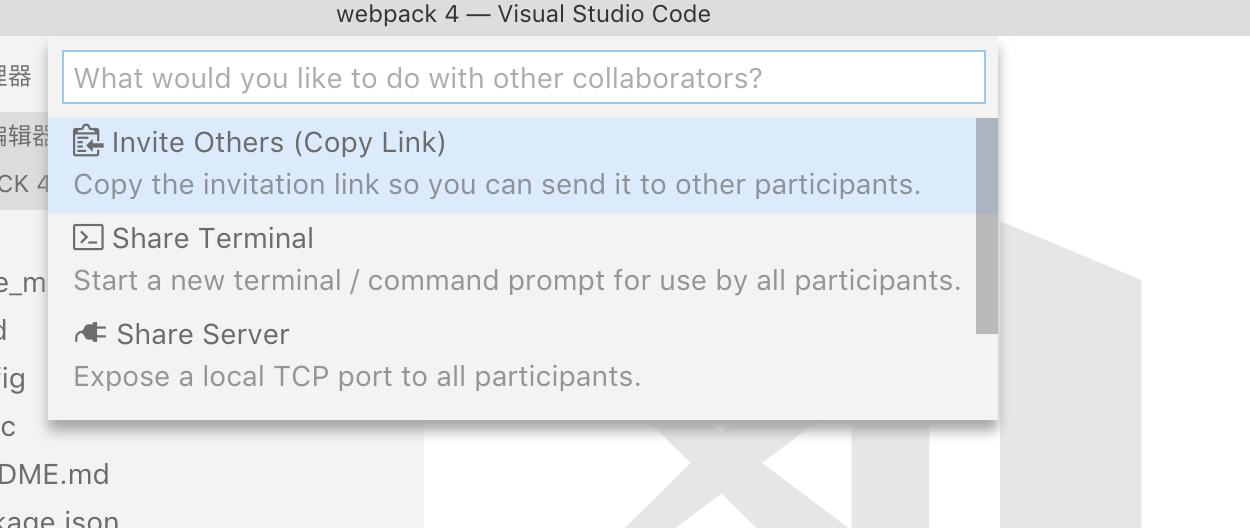Screen dimensions: 1250x528
Task: Click the invitation link description text
Action: point(497,185)
